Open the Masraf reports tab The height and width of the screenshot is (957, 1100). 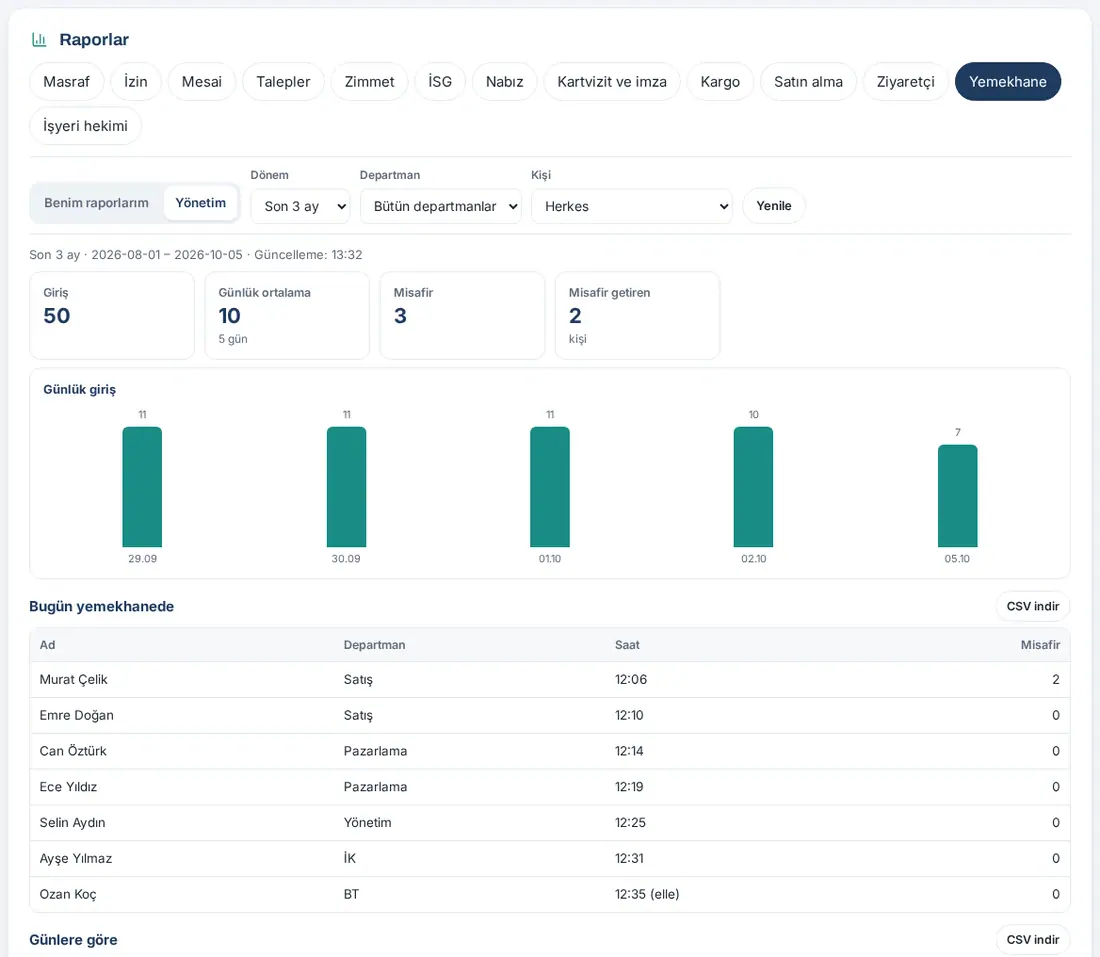tap(67, 81)
